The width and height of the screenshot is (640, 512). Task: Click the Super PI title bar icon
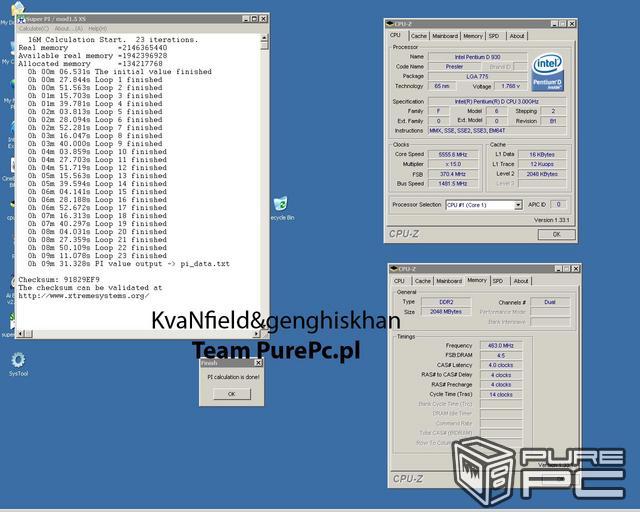[21, 19]
